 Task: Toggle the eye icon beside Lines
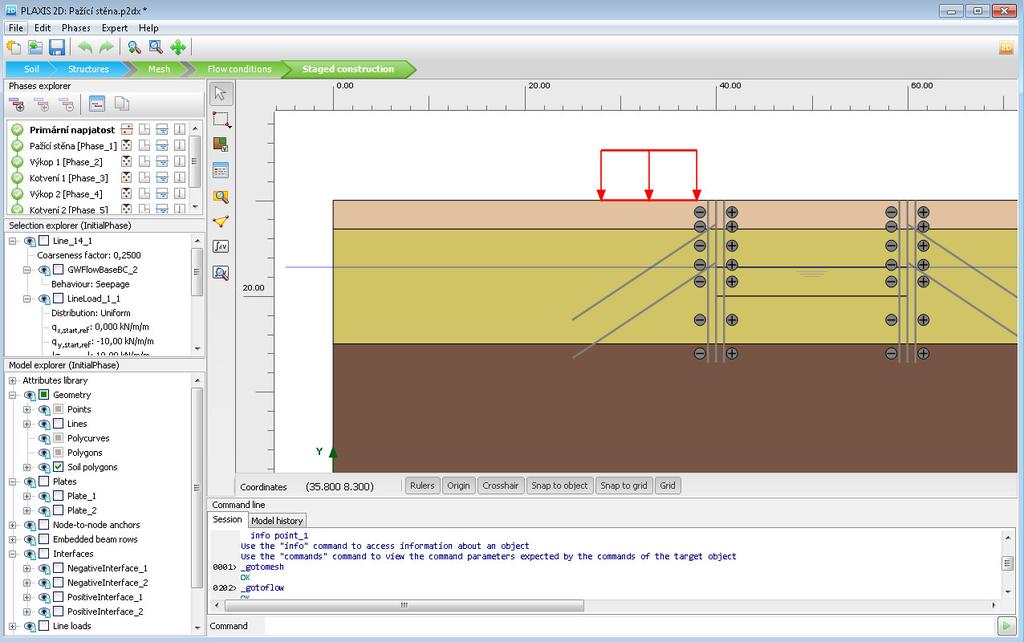click(x=44, y=424)
